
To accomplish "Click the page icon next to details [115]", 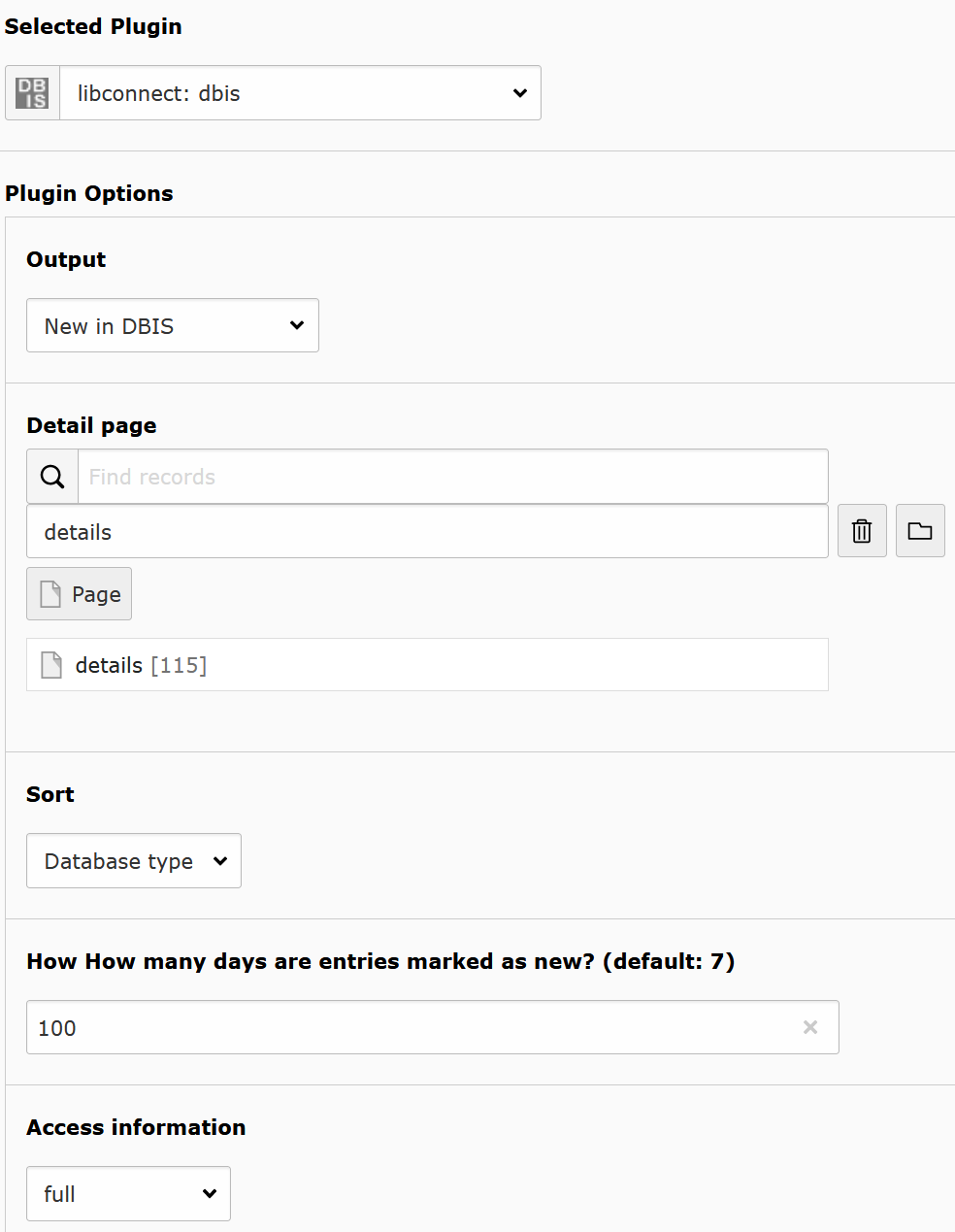I will [x=50, y=664].
